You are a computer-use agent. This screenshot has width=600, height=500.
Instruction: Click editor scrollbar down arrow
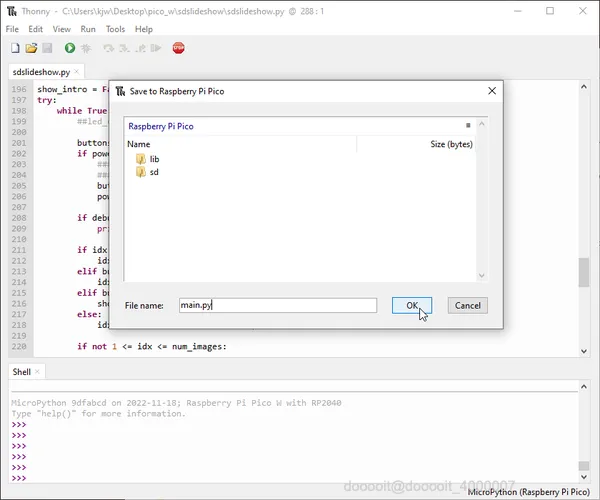click(584, 351)
